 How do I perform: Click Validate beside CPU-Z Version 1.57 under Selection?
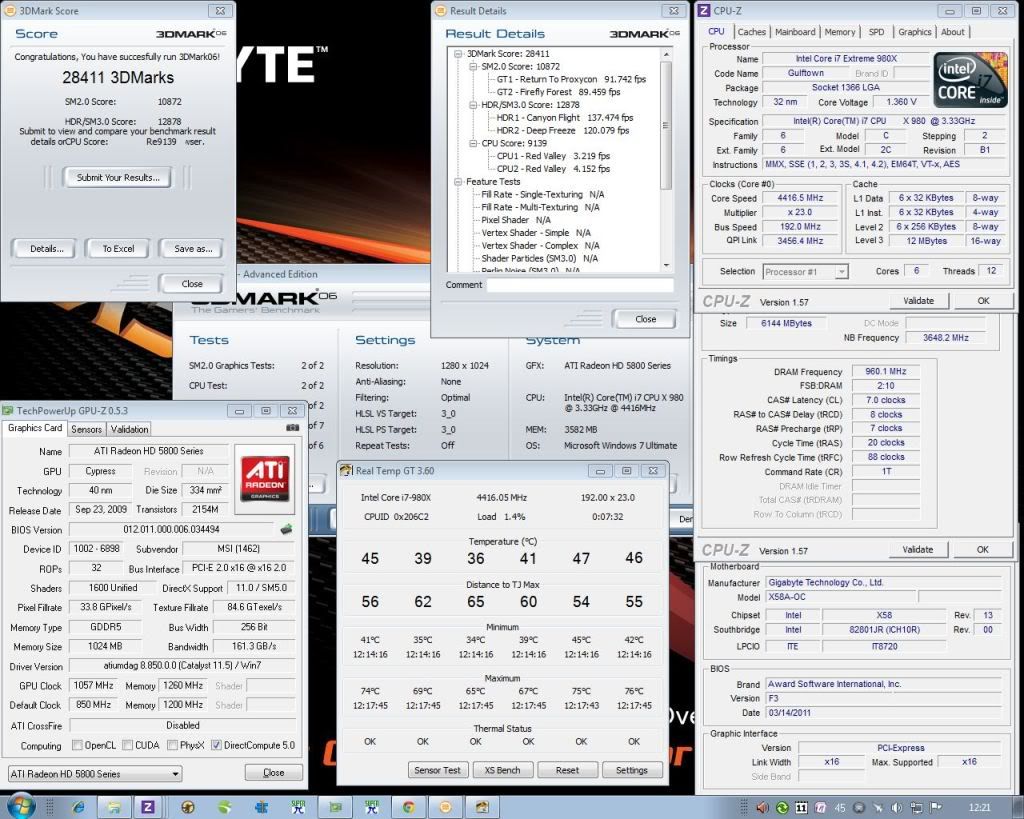918,300
